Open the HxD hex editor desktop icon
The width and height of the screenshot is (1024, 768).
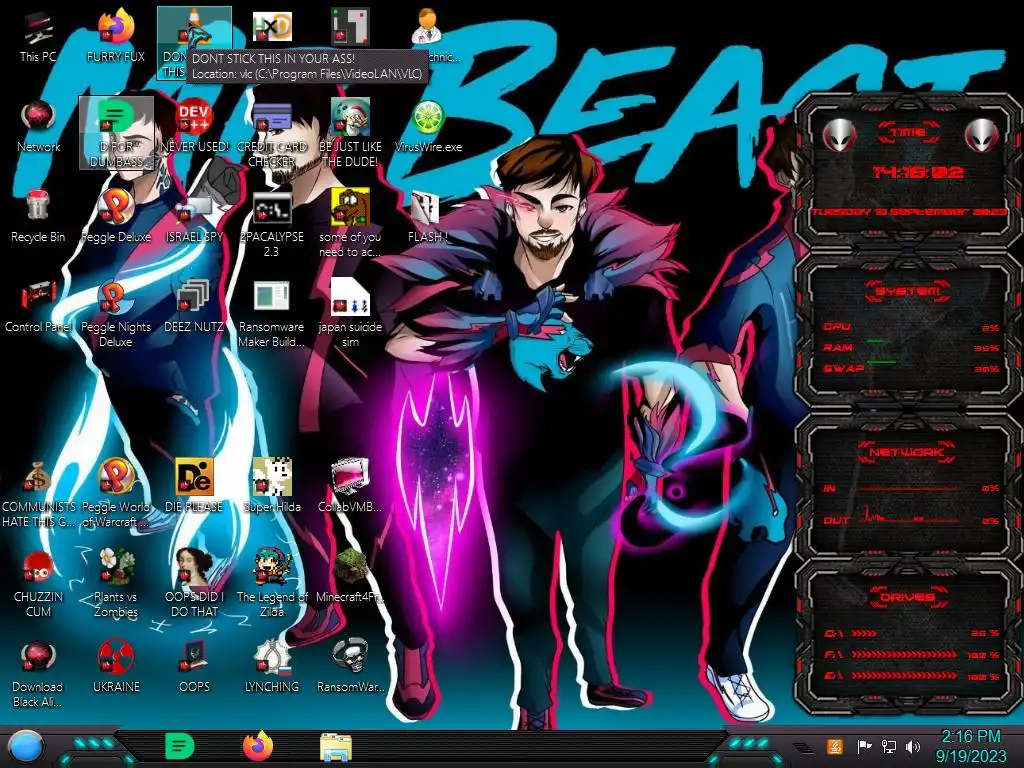coord(272,27)
